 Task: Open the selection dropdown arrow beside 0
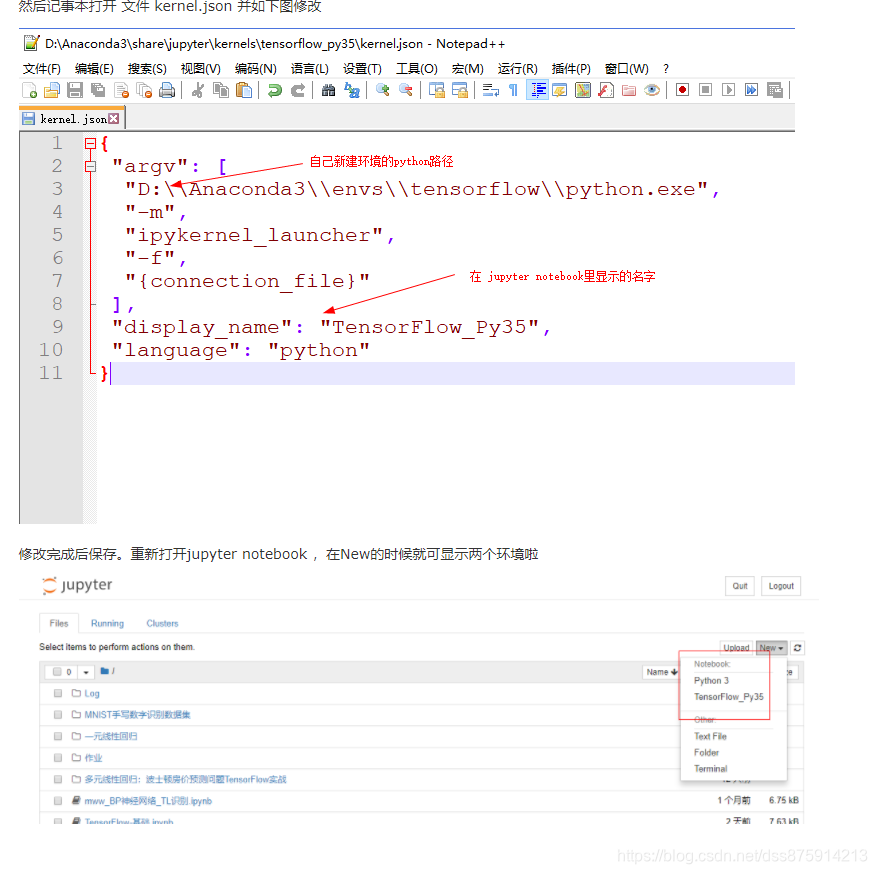[x=86, y=672]
